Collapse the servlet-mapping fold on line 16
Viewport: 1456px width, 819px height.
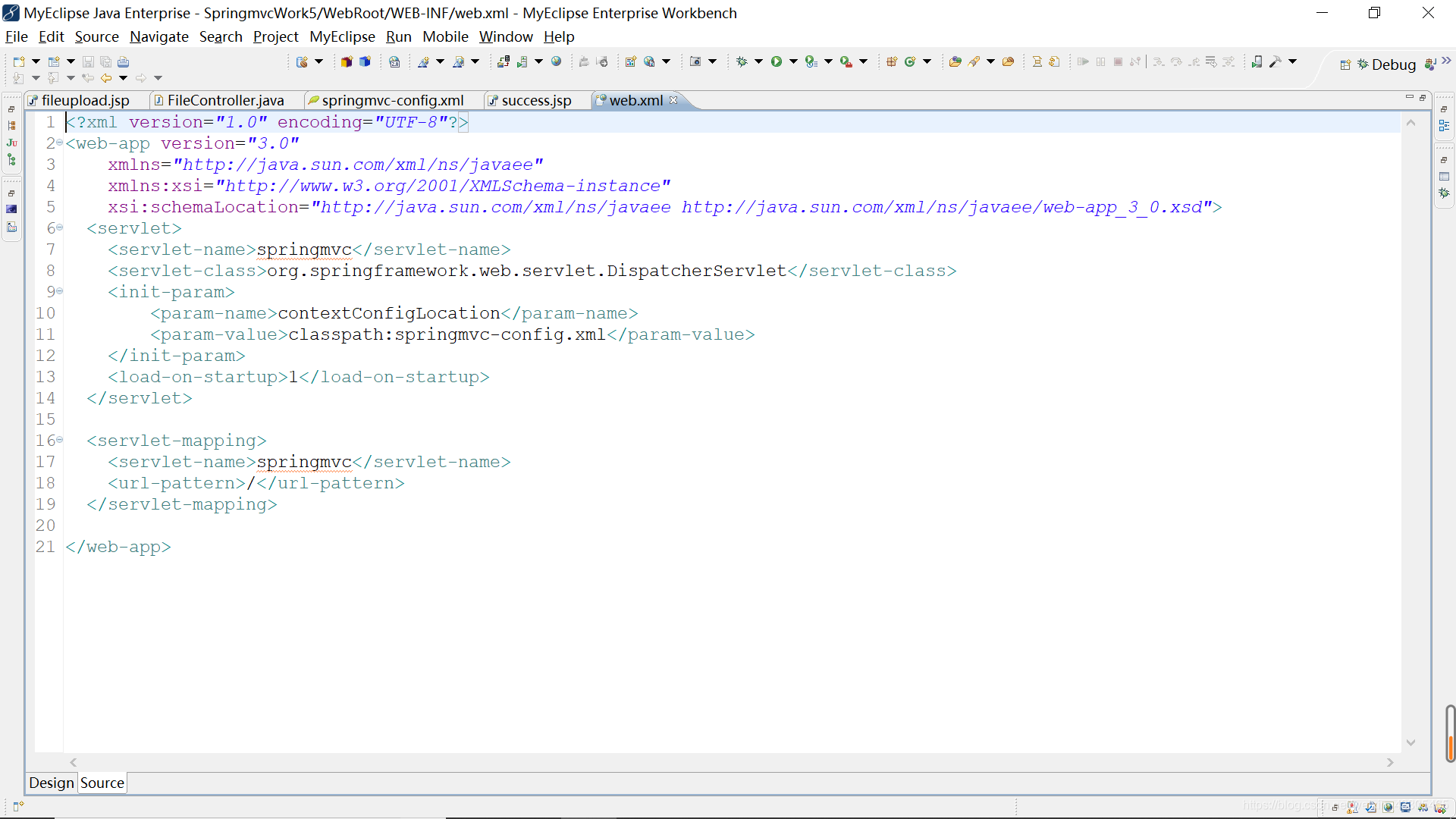click(59, 440)
